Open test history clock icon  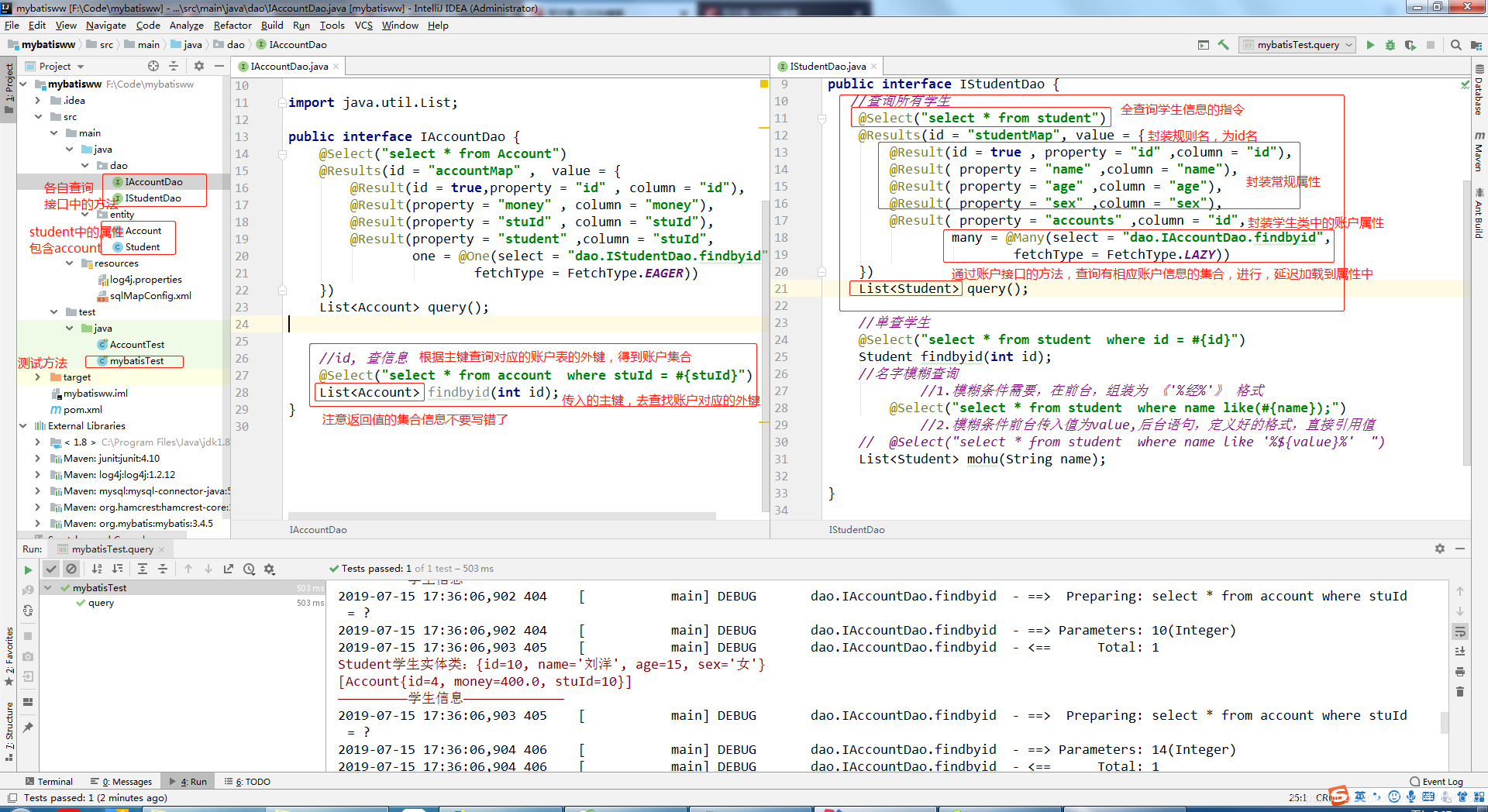[249, 569]
